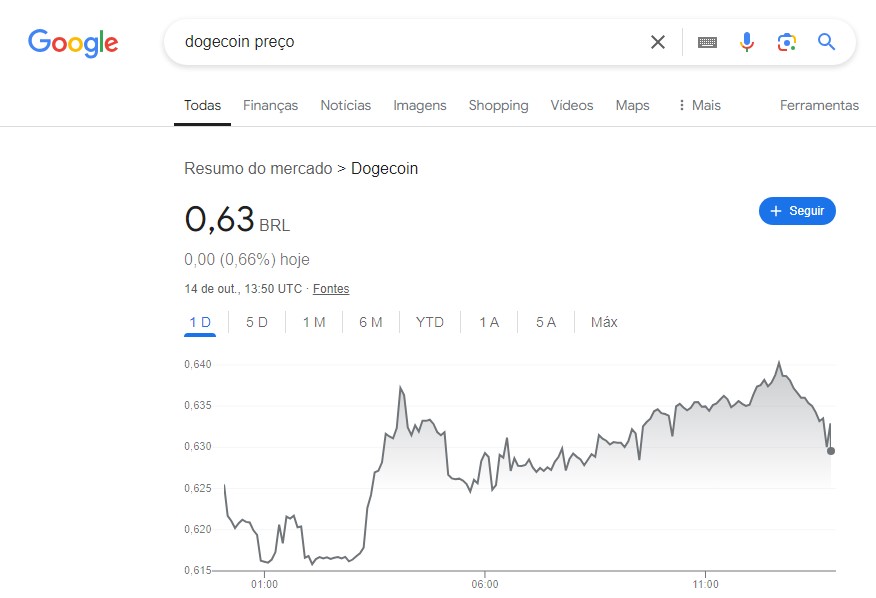
Task: Select the Todas tab
Action: (202, 105)
